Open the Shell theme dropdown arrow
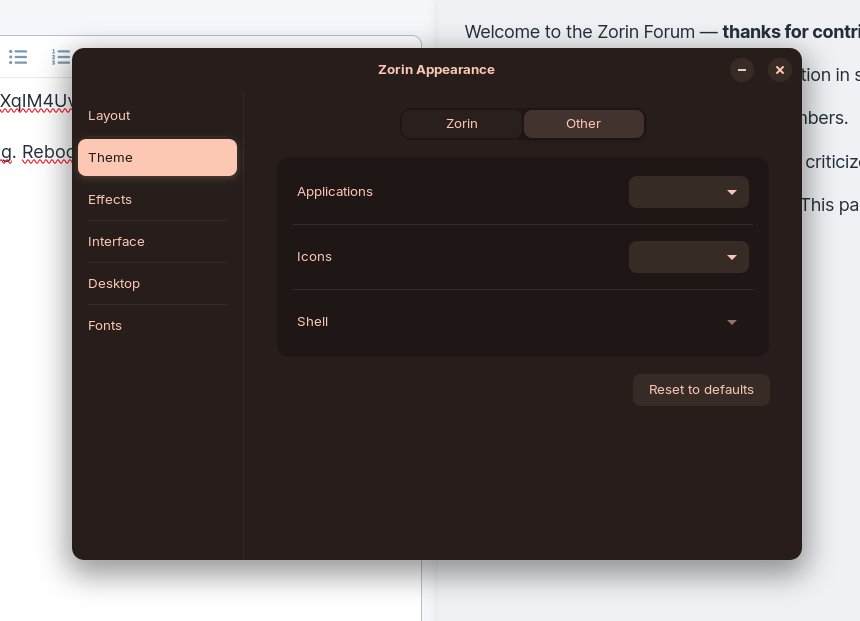Screen dimensions: 860x621 pyautogui.click(x=732, y=322)
